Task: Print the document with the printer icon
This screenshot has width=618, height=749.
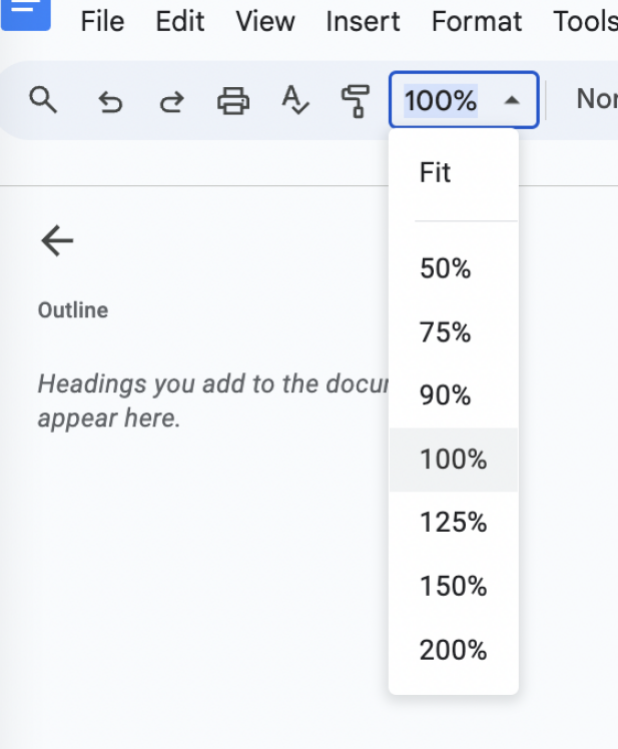Action: 233,101
